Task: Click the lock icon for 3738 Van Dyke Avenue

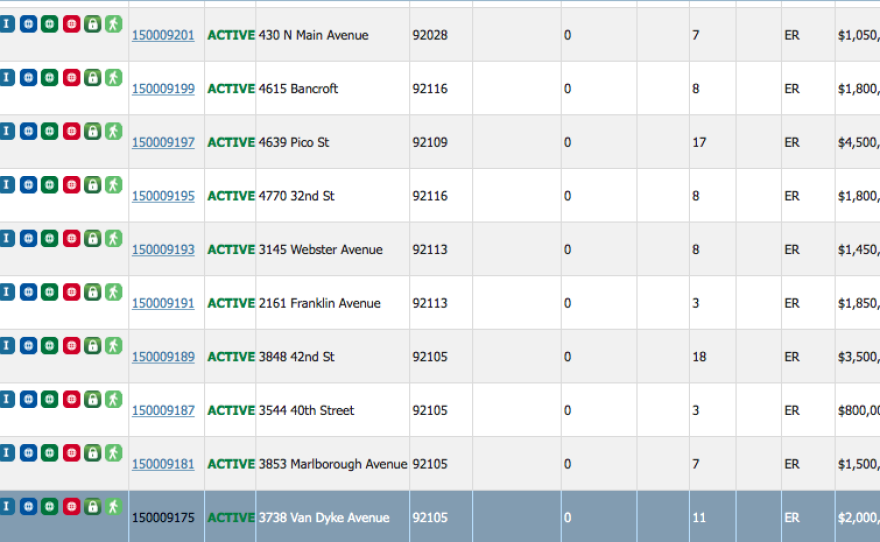Action: coord(93,507)
